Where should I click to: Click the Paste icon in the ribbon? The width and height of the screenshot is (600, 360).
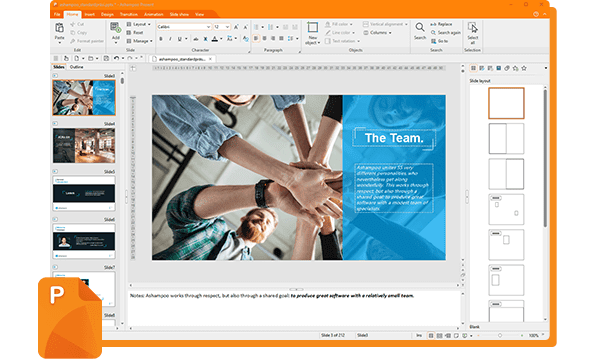(x=59, y=28)
